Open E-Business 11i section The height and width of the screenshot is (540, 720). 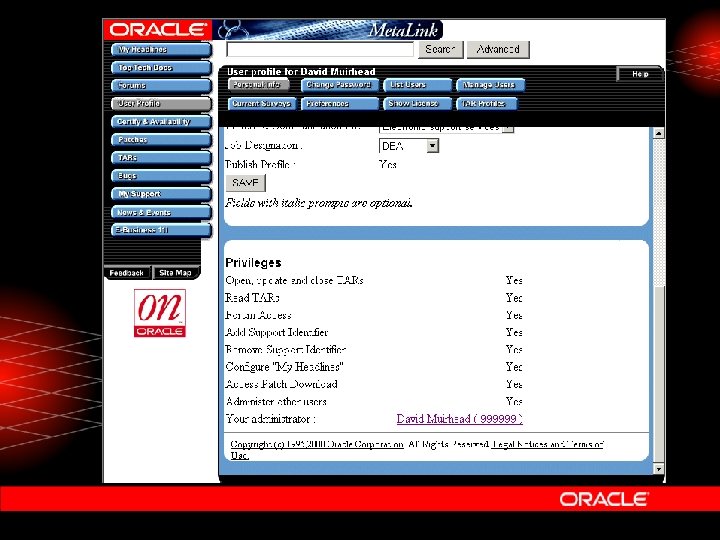(161, 230)
